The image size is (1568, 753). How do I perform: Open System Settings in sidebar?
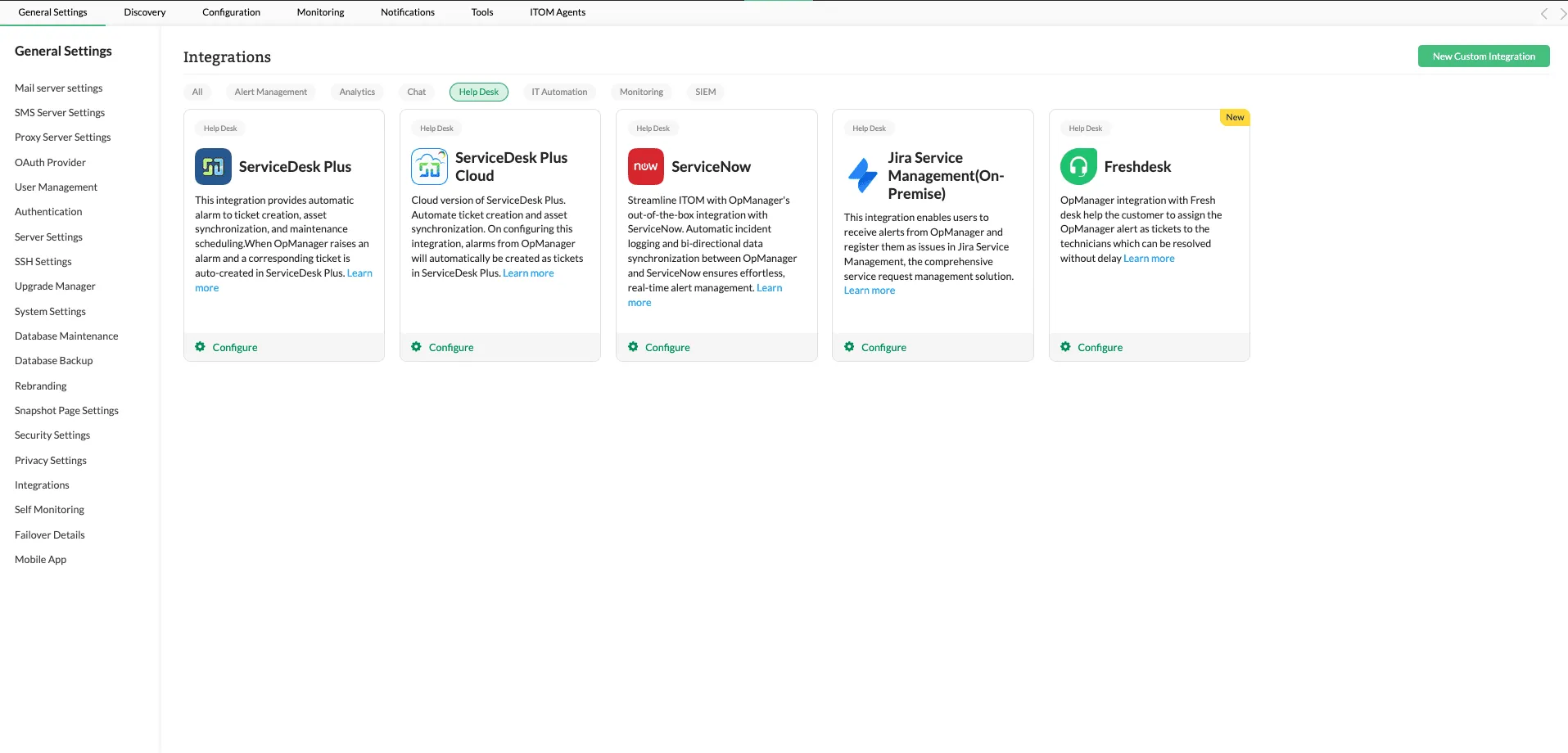(x=50, y=311)
